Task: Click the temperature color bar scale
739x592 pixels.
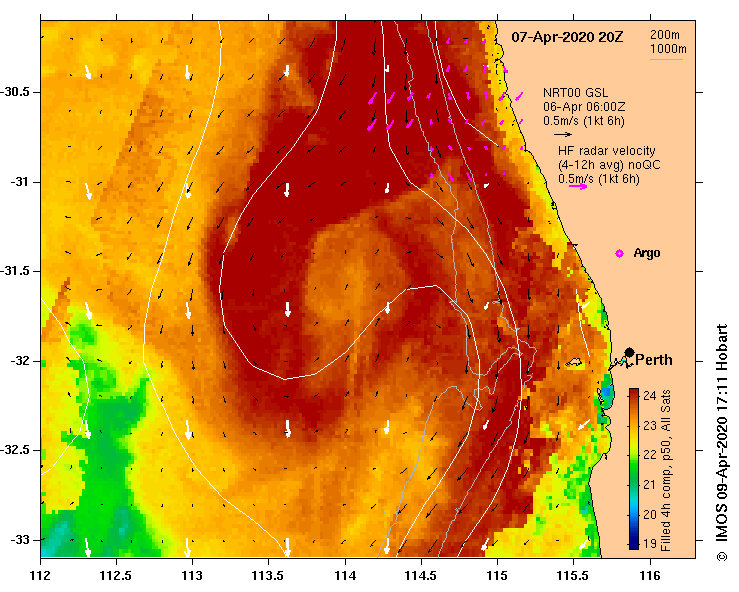Action: coord(634,469)
